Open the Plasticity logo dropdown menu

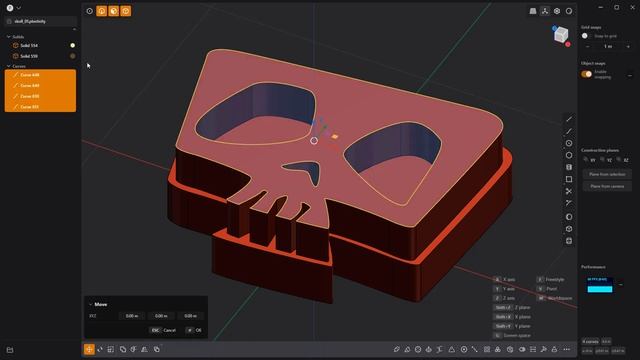[x=13, y=8]
